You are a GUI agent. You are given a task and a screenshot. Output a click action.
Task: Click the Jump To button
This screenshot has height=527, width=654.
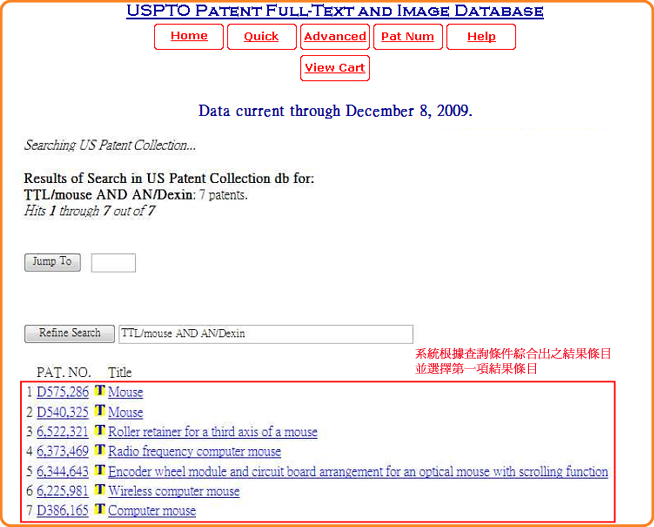click(53, 262)
